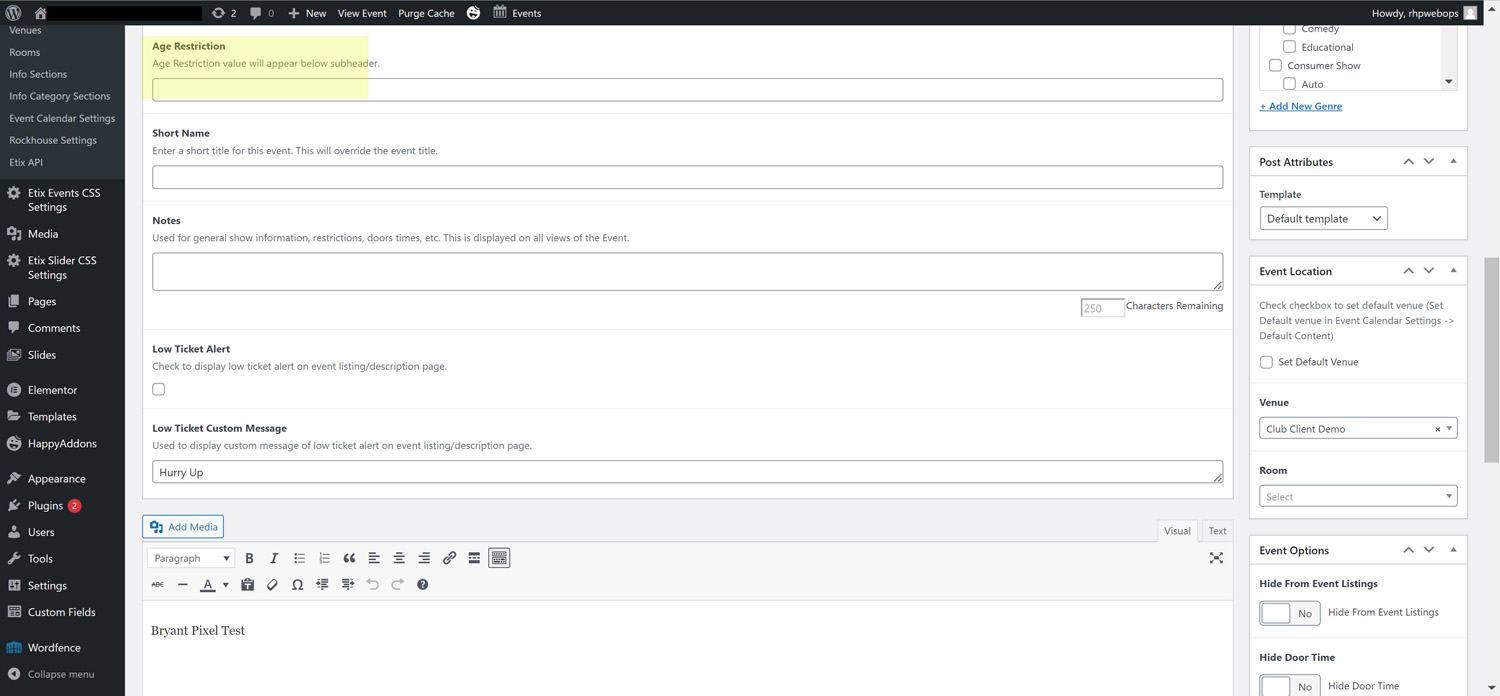Open the text color picker arrow
The height and width of the screenshot is (696, 1500).
click(x=225, y=585)
